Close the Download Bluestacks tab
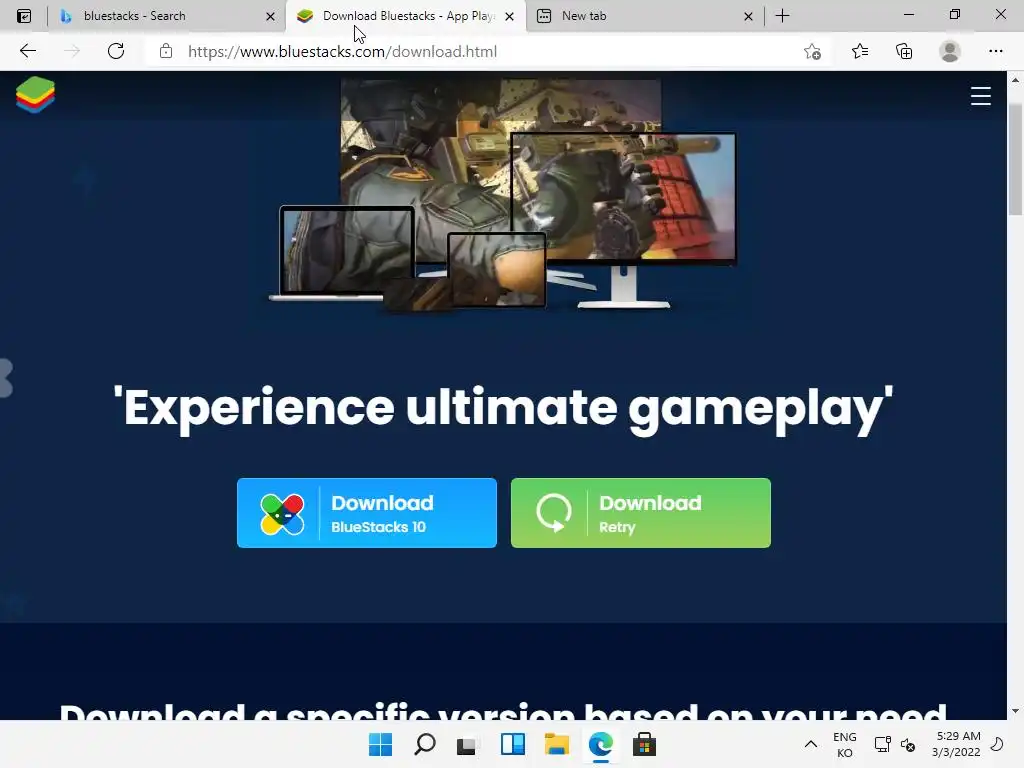1024x768 pixels. tap(509, 16)
